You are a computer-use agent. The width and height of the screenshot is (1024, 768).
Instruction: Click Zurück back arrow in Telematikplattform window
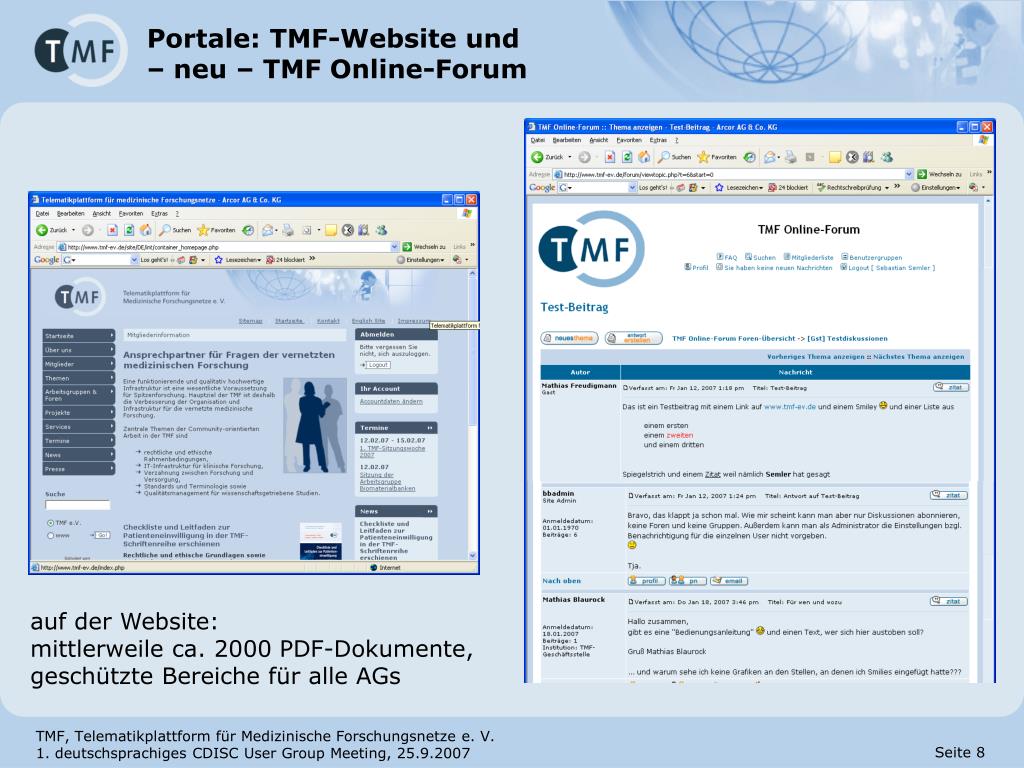tap(42, 230)
